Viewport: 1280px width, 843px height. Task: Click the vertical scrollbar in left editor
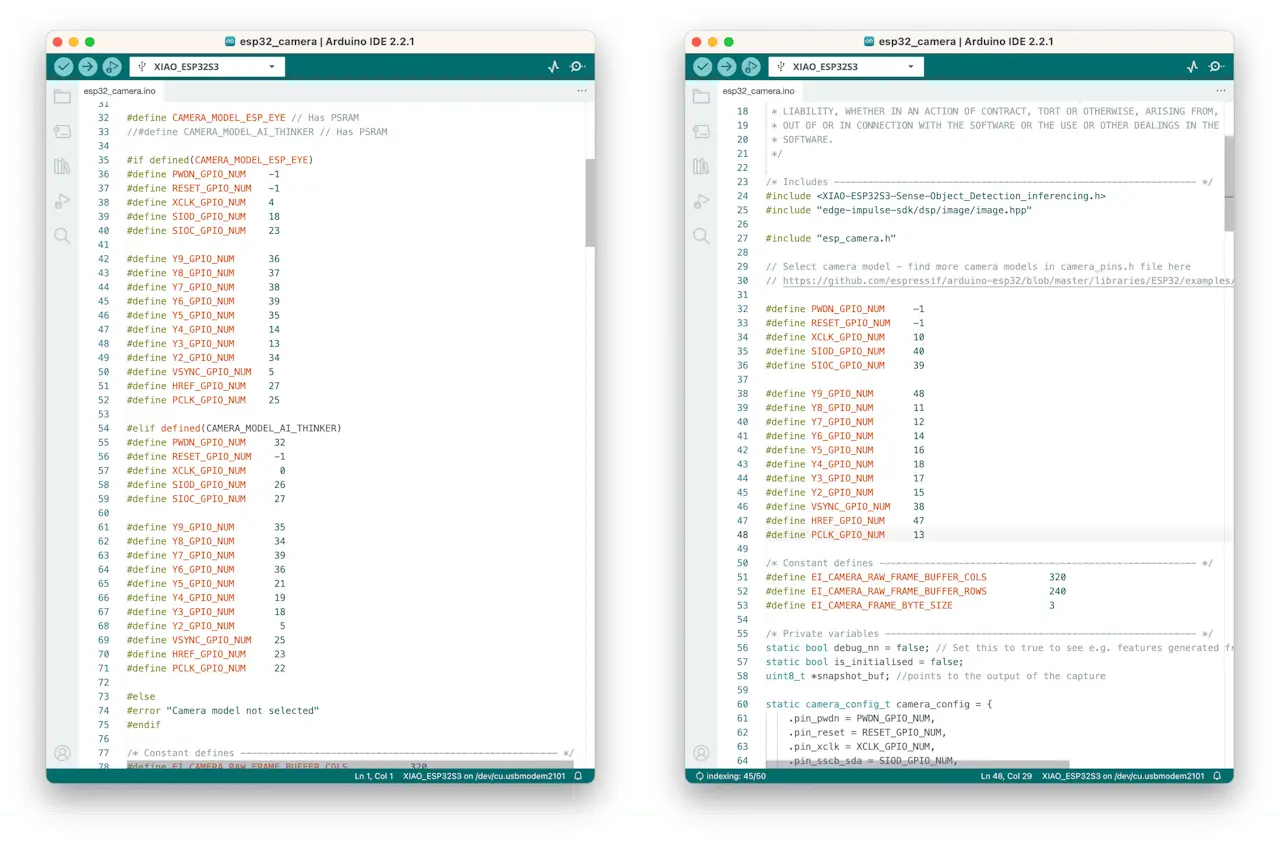coord(590,203)
